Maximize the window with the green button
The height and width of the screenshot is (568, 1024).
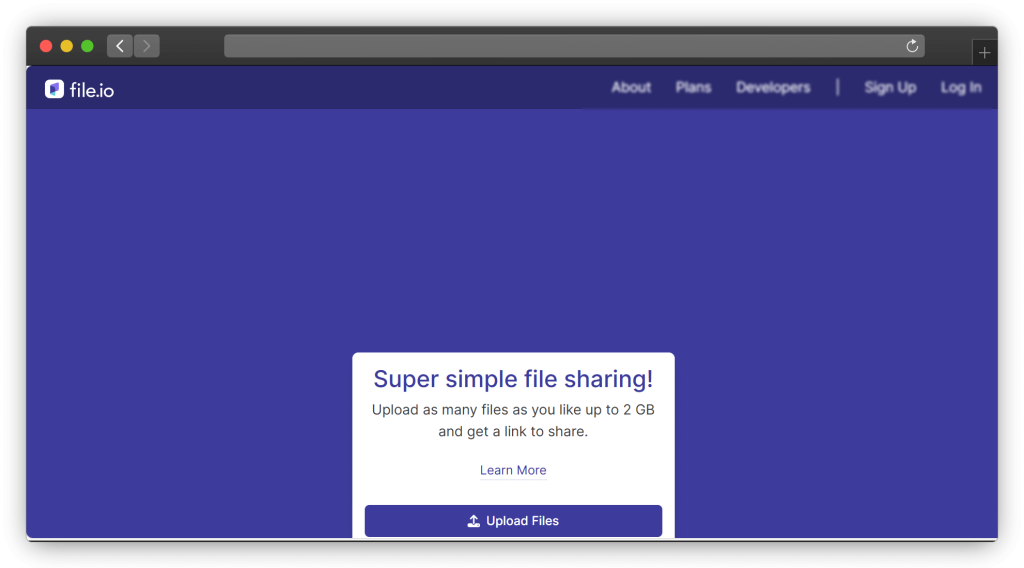click(x=87, y=46)
